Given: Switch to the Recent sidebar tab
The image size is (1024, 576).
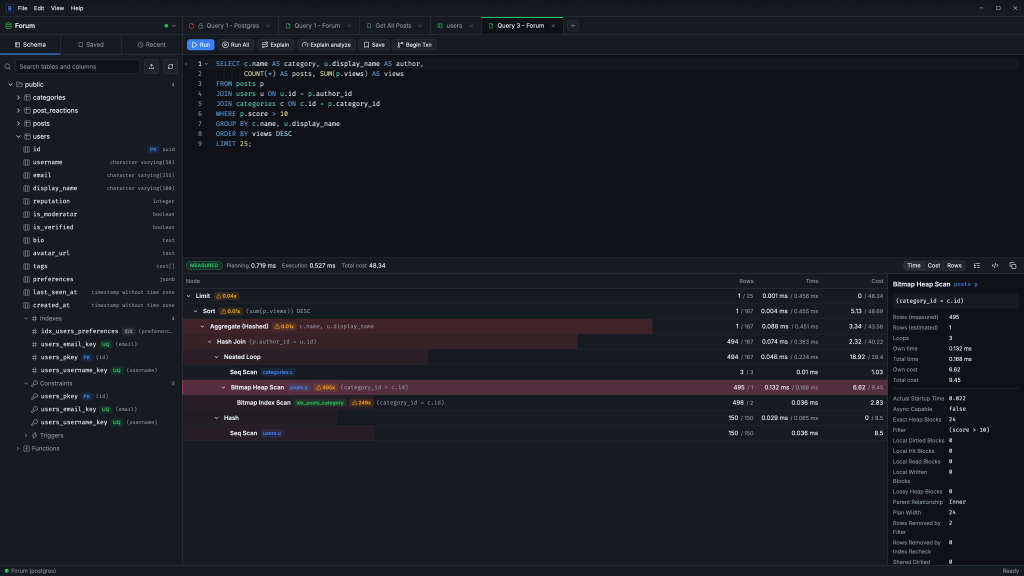Looking at the screenshot, I should pyautogui.click(x=152, y=45).
